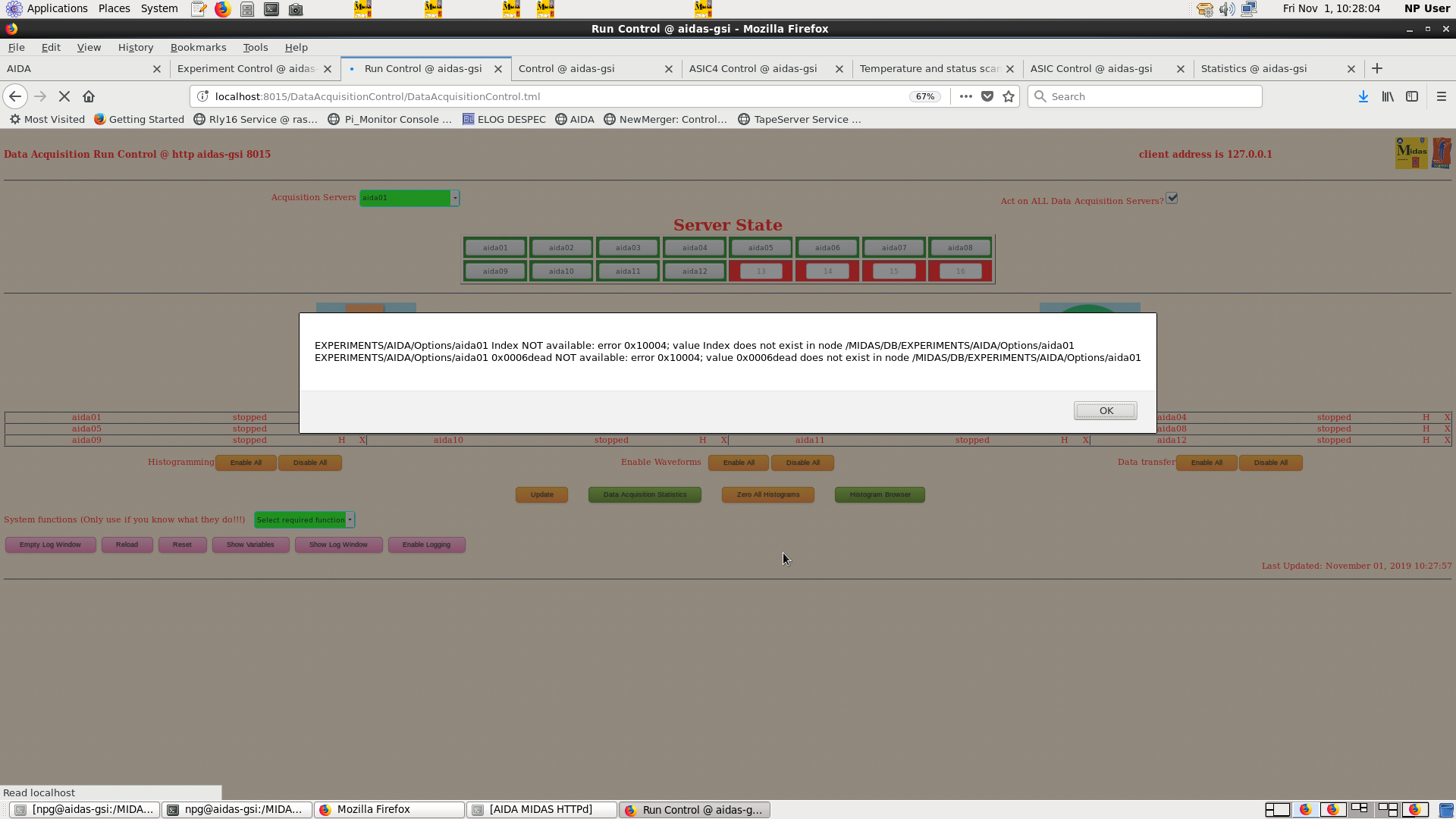Toggle Act on ALL Data Acquisition Servers checkbox

point(1172,199)
